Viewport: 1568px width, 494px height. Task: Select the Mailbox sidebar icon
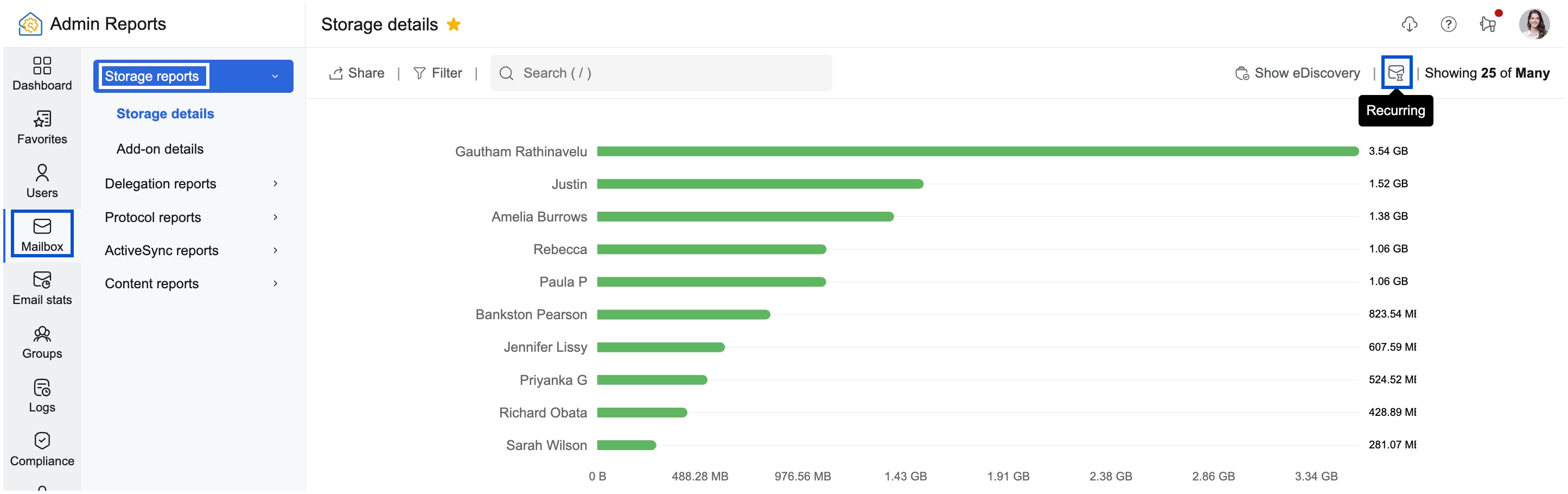(x=41, y=233)
